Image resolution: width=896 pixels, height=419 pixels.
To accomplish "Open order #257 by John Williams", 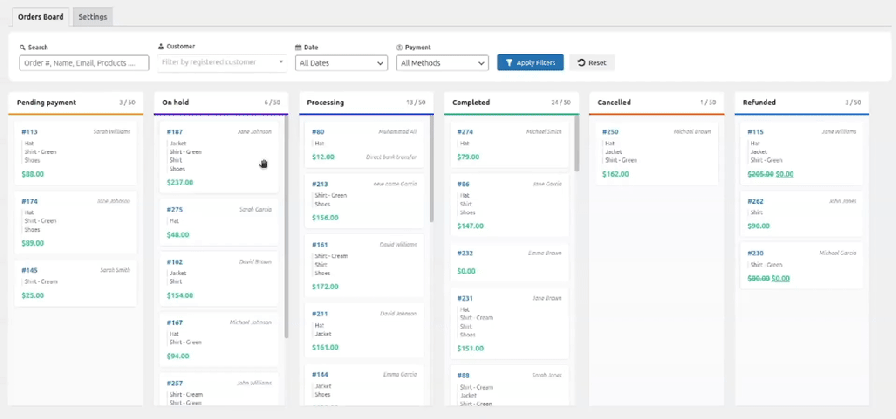I will [219, 389].
